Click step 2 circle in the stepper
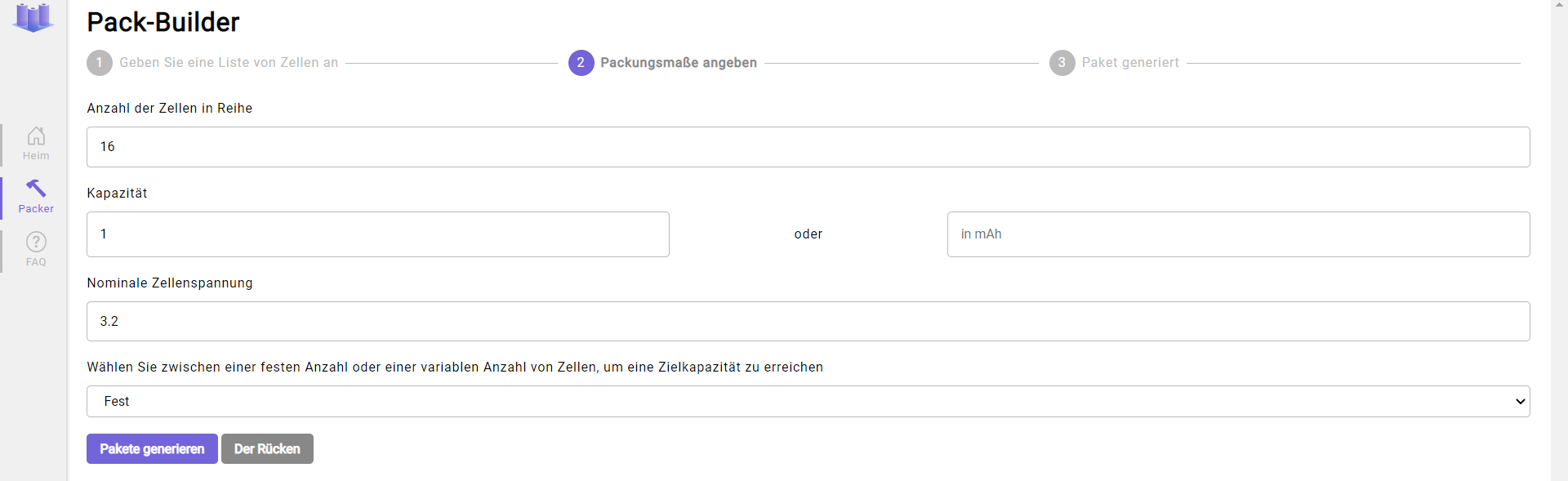Viewport: 1568px width, 481px height. click(581, 63)
